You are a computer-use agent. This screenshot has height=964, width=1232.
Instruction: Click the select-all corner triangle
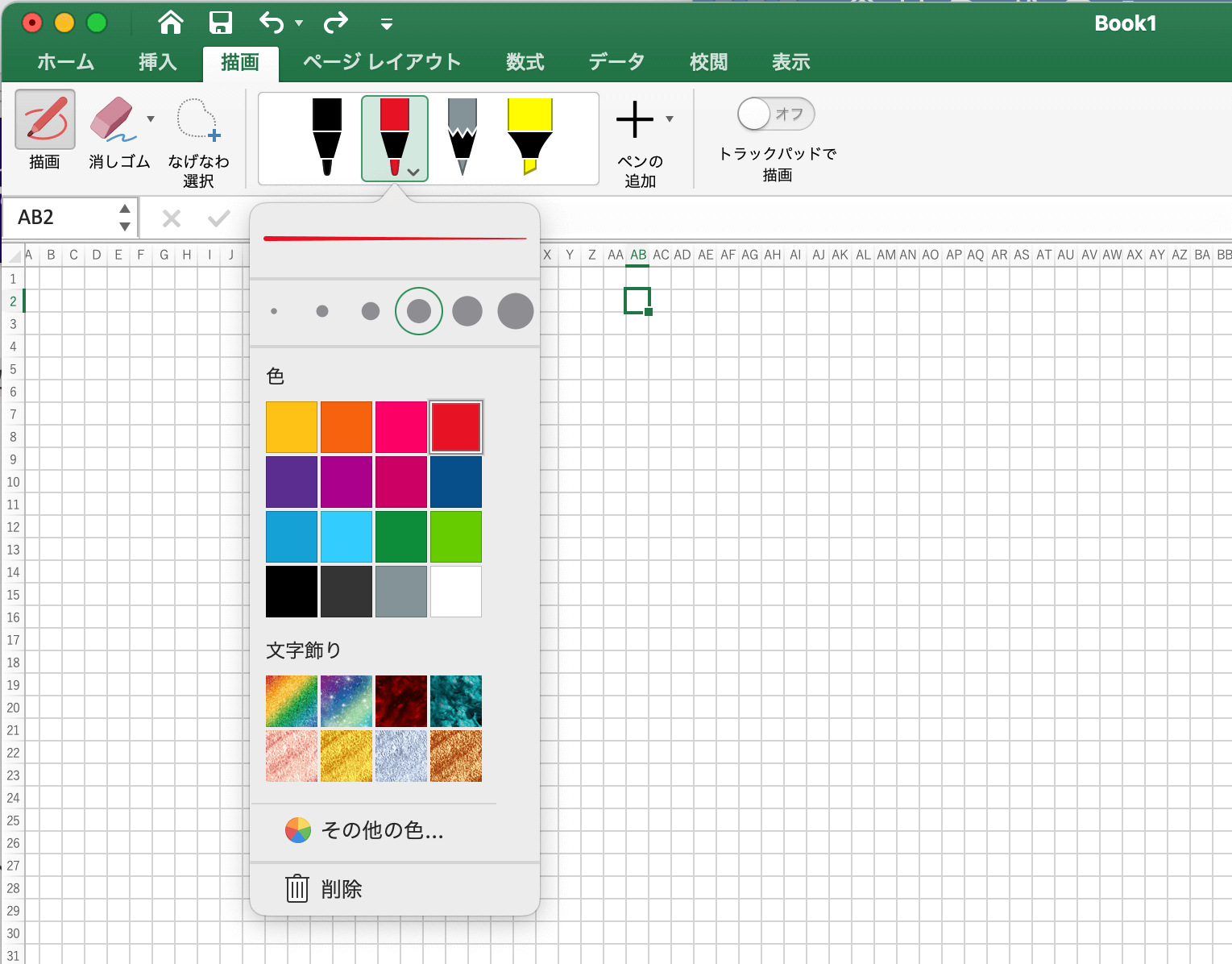tap(15, 256)
